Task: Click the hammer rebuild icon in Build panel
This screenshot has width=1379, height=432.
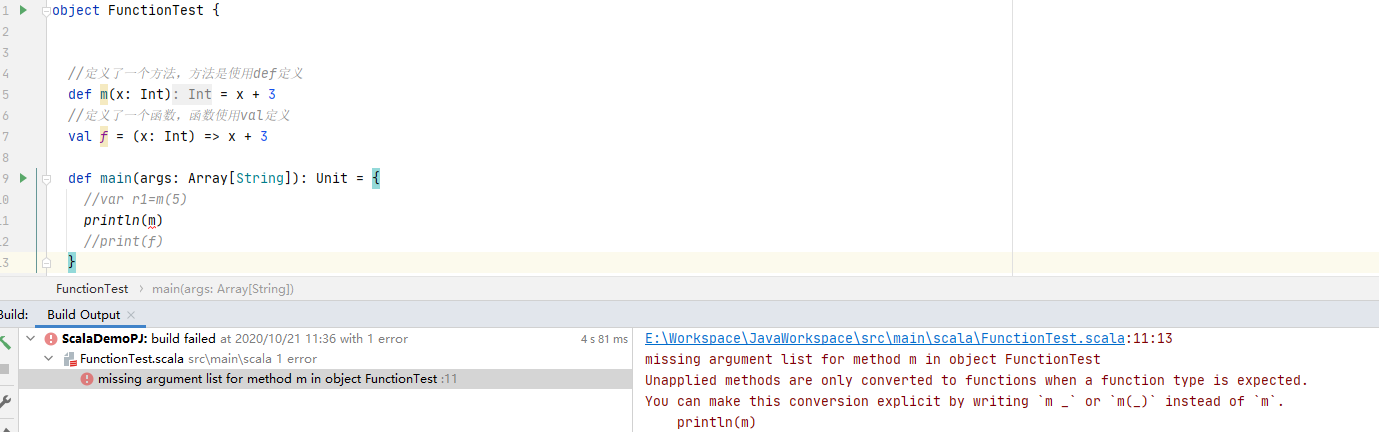Action: [4, 341]
